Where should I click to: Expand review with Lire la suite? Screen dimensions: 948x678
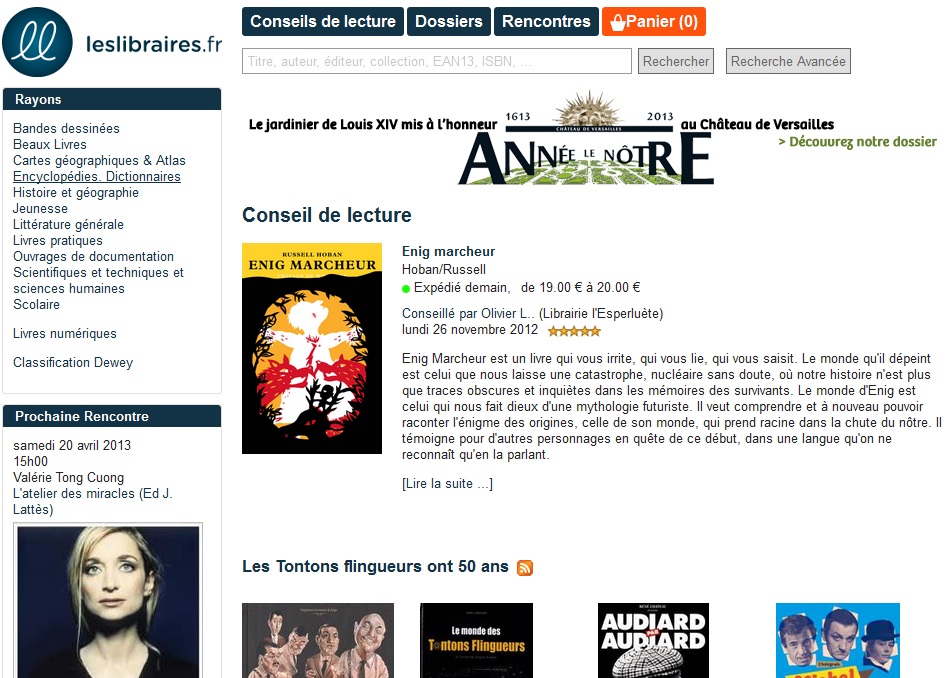point(447,484)
